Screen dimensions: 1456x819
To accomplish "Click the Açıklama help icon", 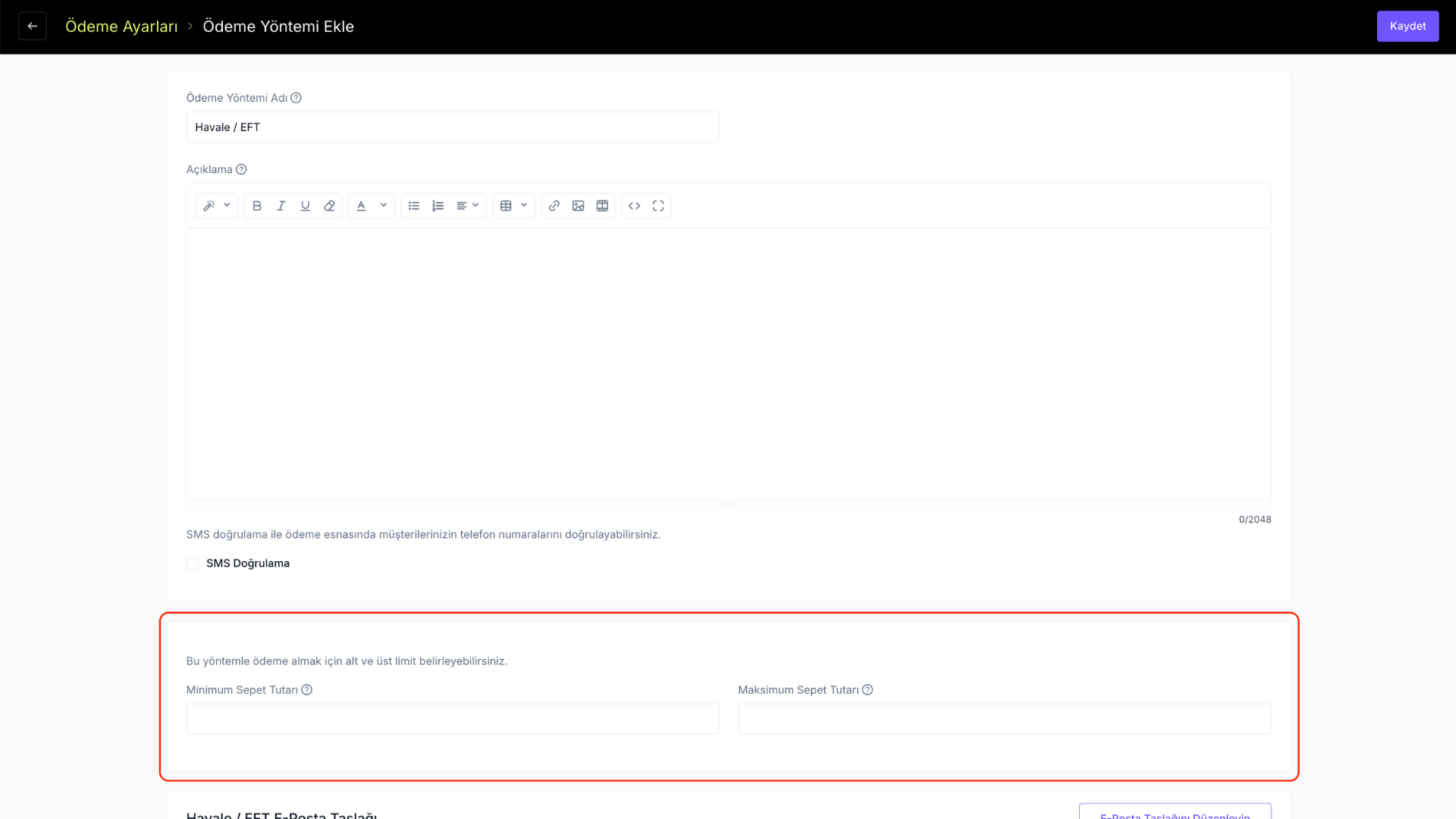I will 241,169.
